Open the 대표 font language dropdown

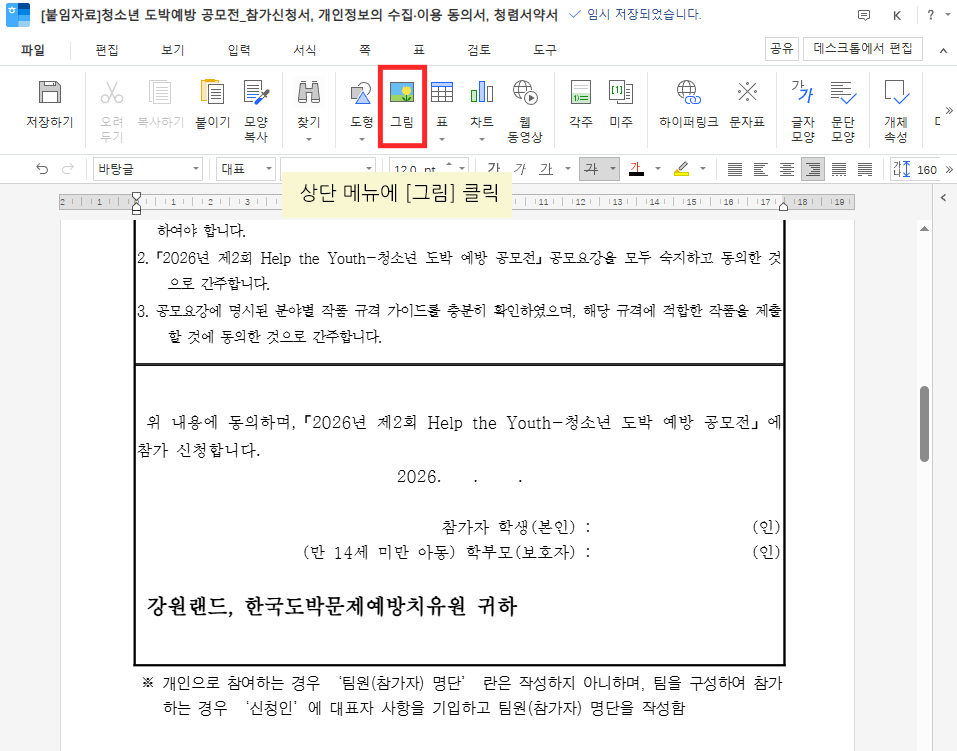point(269,169)
